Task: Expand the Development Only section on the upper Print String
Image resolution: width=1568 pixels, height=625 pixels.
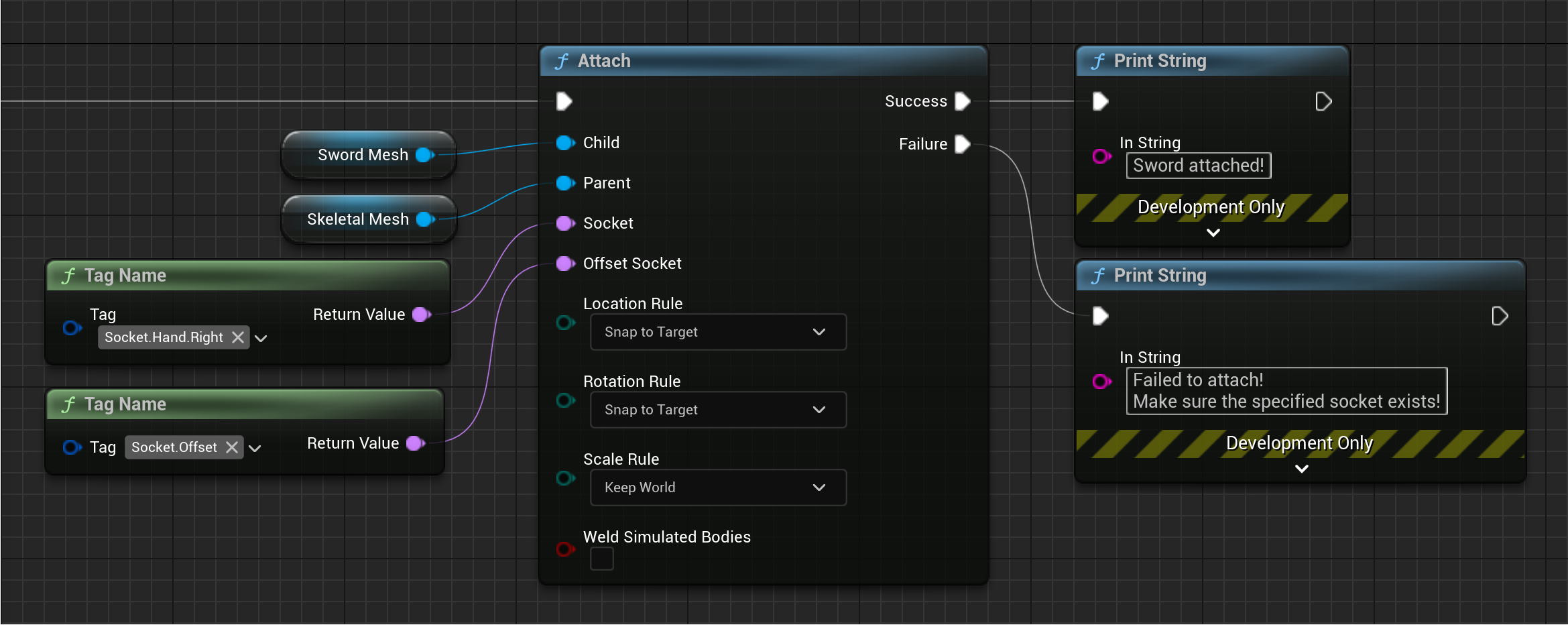Action: 1211,233
